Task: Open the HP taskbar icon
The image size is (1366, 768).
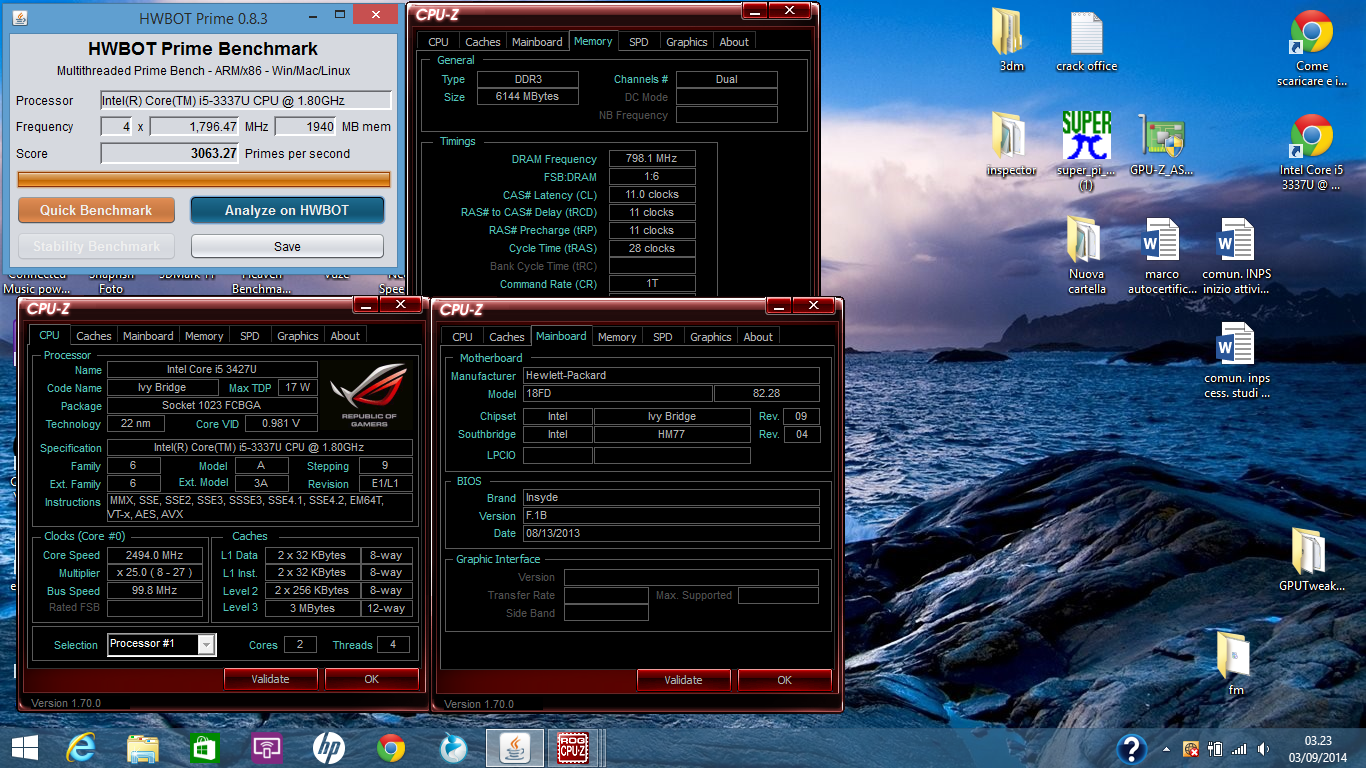Action: (x=329, y=748)
